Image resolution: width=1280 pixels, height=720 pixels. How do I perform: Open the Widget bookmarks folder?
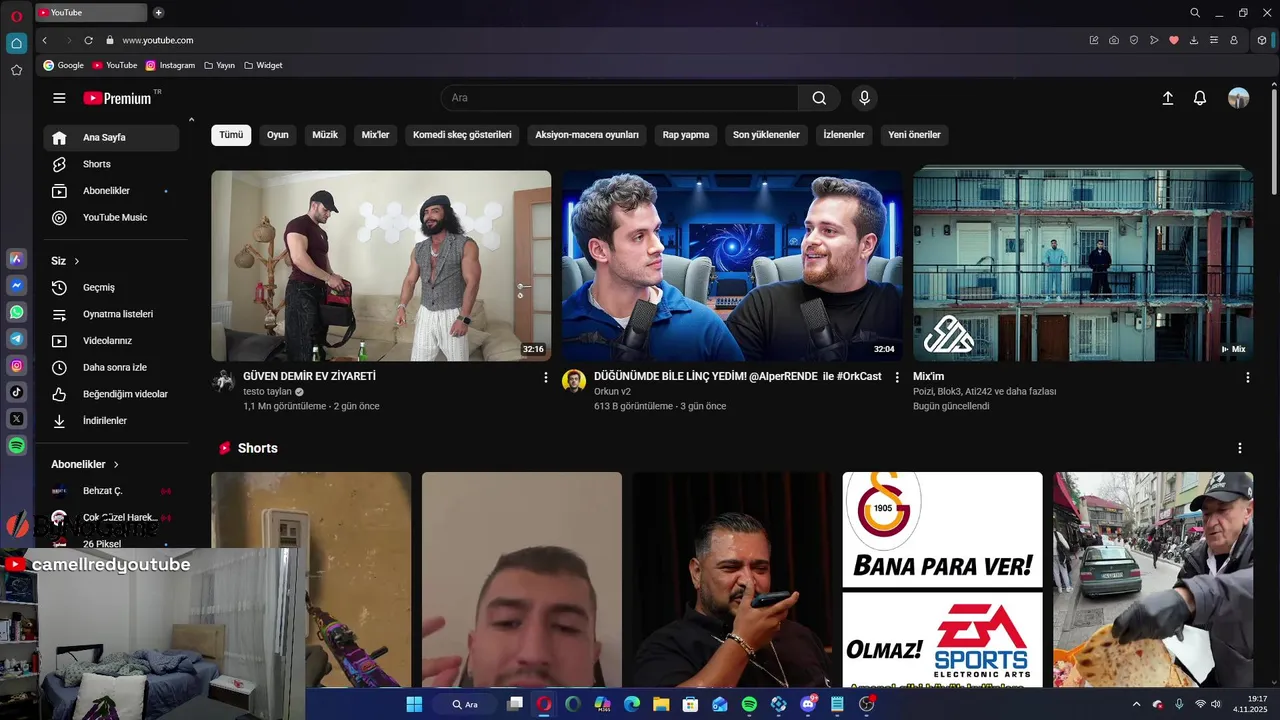click(x=263, y=65)
